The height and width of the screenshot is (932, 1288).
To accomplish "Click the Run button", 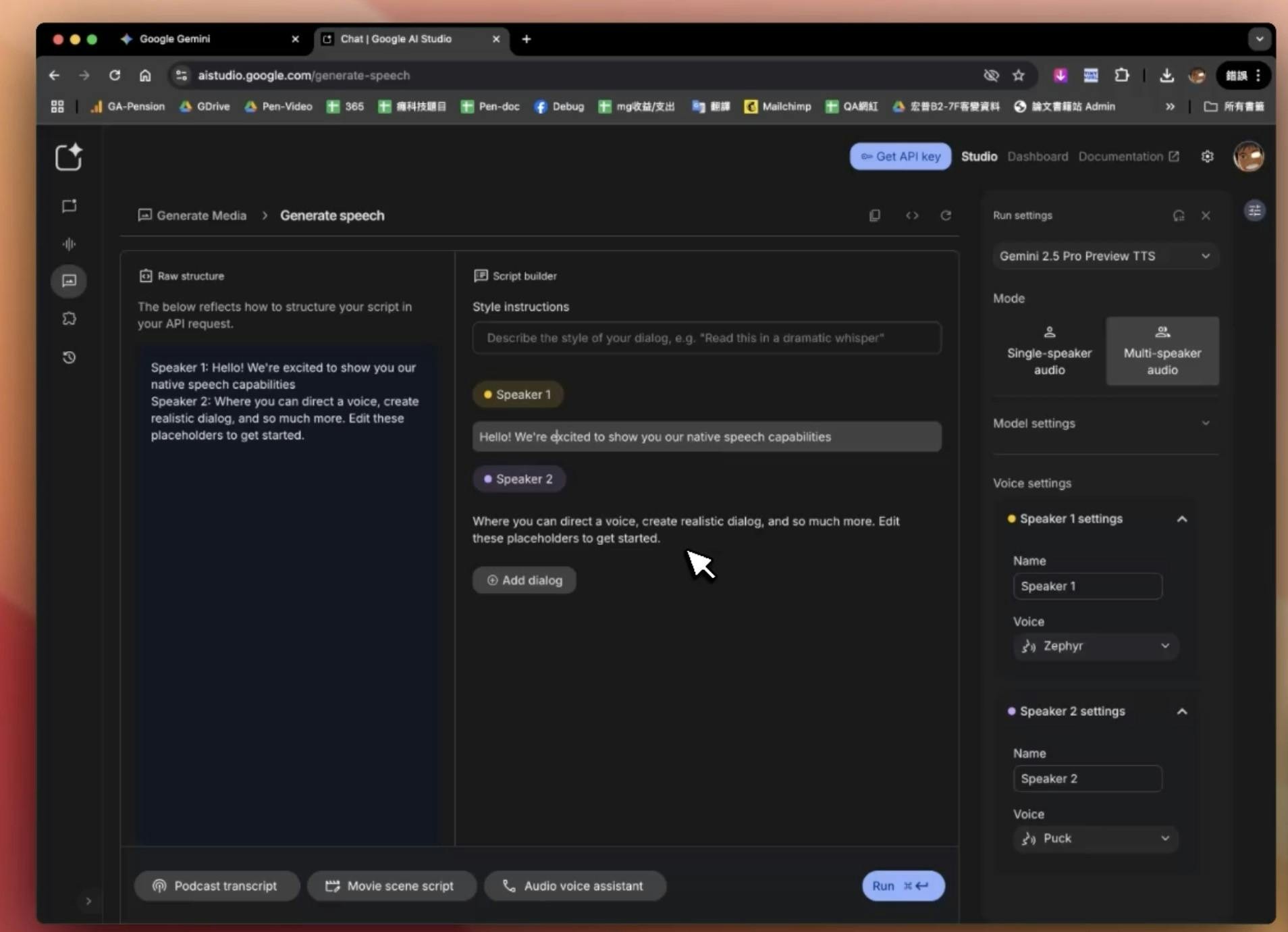I will [x=903, y=886].
